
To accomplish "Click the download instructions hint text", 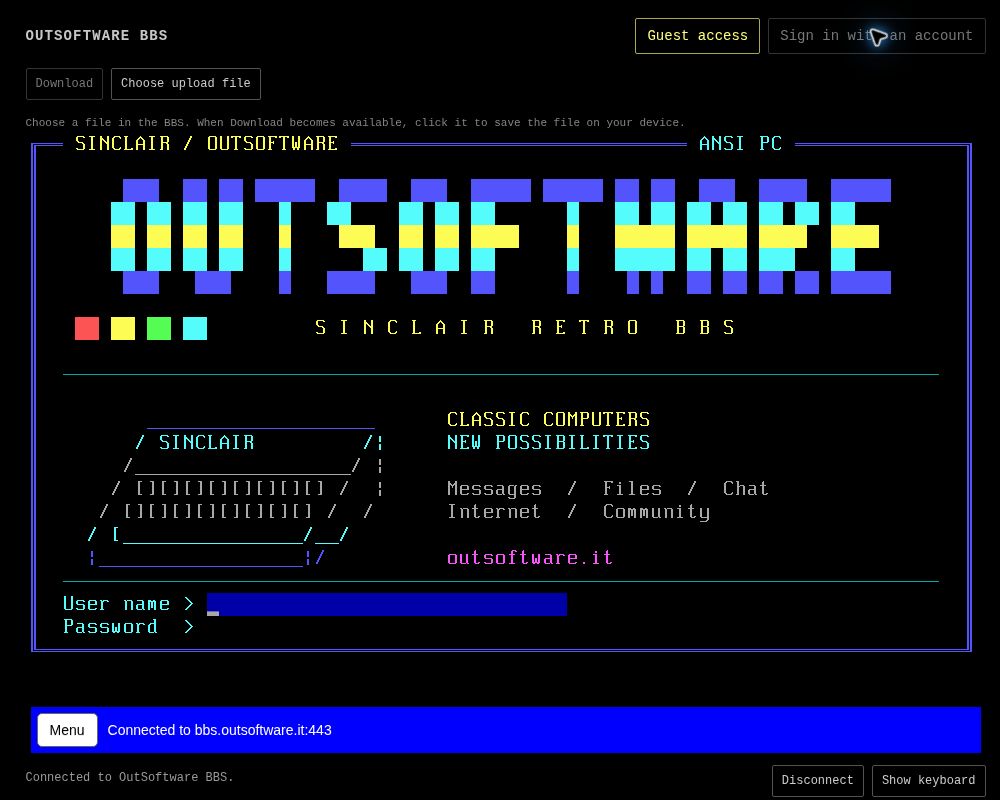I will [355, 122].
